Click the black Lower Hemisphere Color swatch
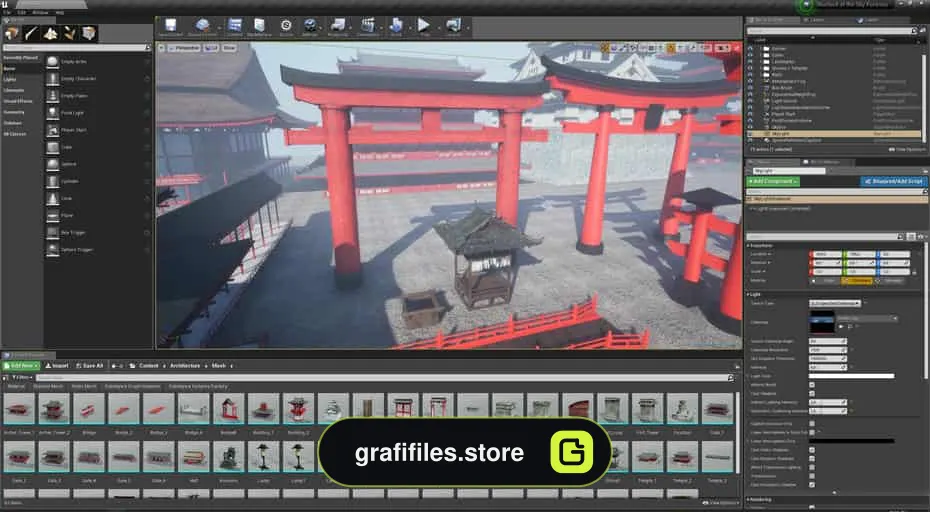The width and height of the screenshot is (930, 512). pyautogui.click(x=851, y=441)
